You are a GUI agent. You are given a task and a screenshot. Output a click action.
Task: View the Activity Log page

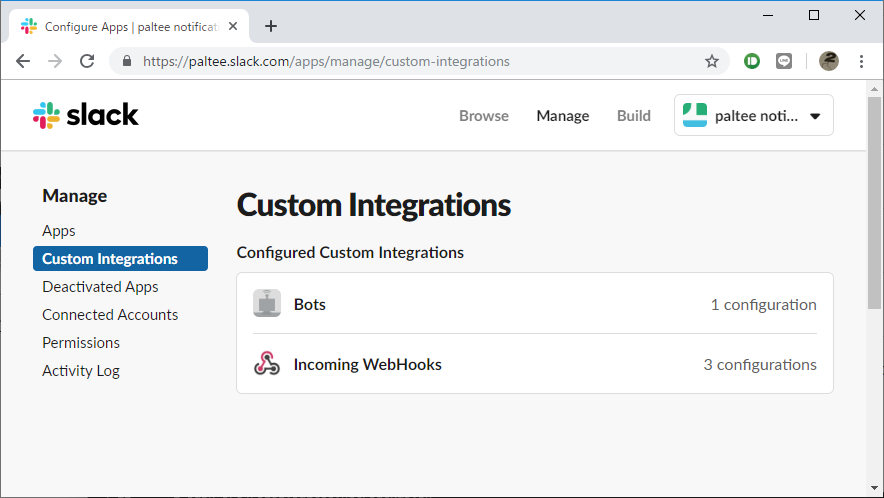[x=81, y=371]
